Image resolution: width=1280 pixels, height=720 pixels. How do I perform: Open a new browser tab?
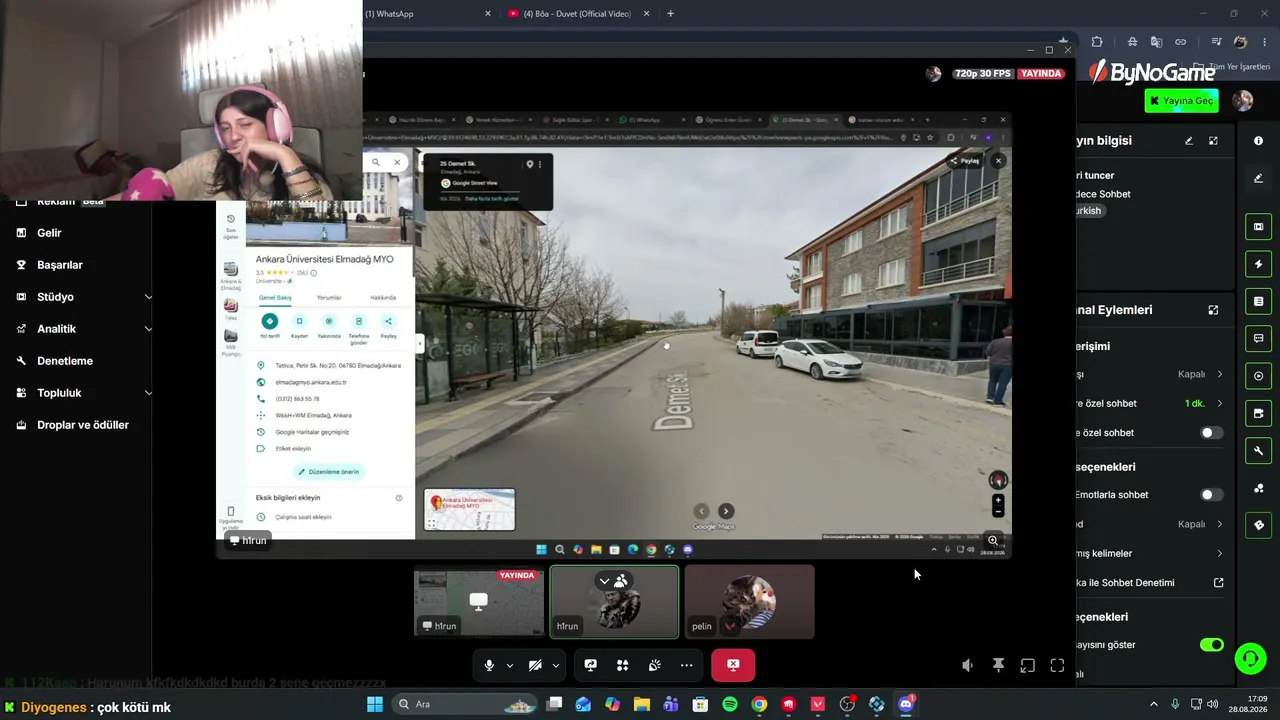pyautogui.click(x=670, y=14)
